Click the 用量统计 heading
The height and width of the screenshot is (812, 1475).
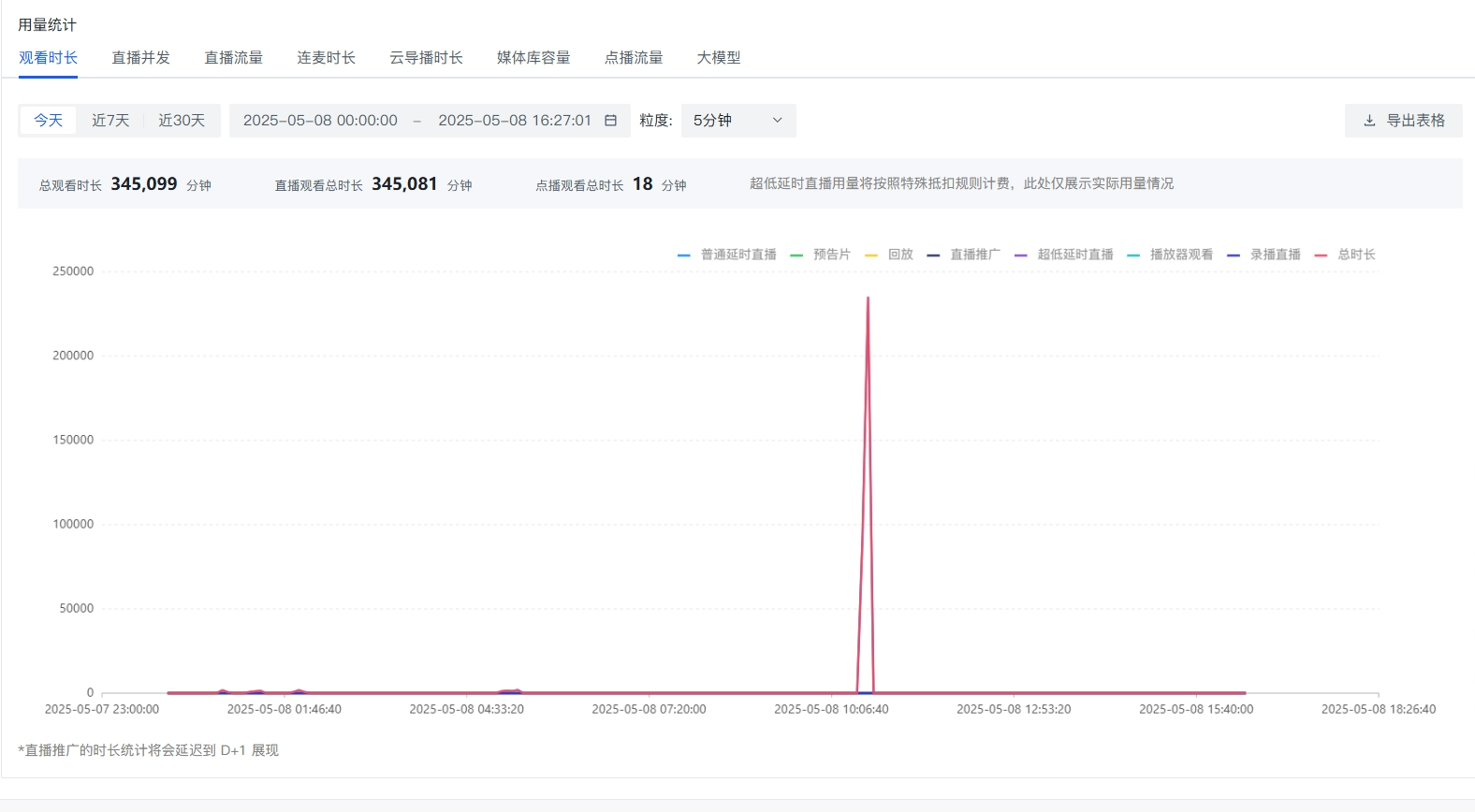[x=47, y=25]
